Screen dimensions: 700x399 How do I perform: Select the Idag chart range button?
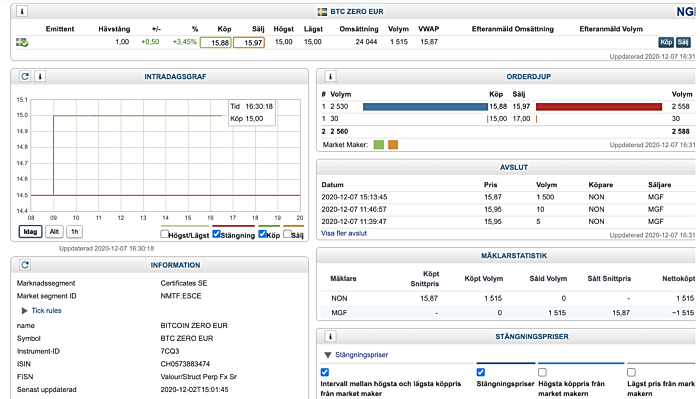coord(30,232)
